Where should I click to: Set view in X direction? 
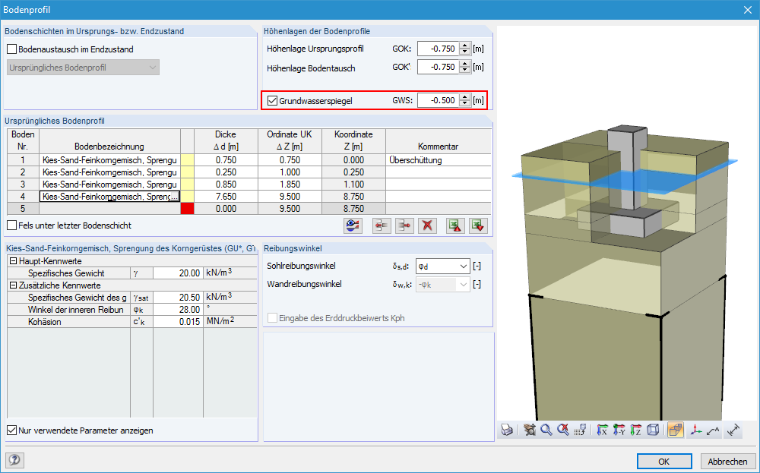(602, 430)
